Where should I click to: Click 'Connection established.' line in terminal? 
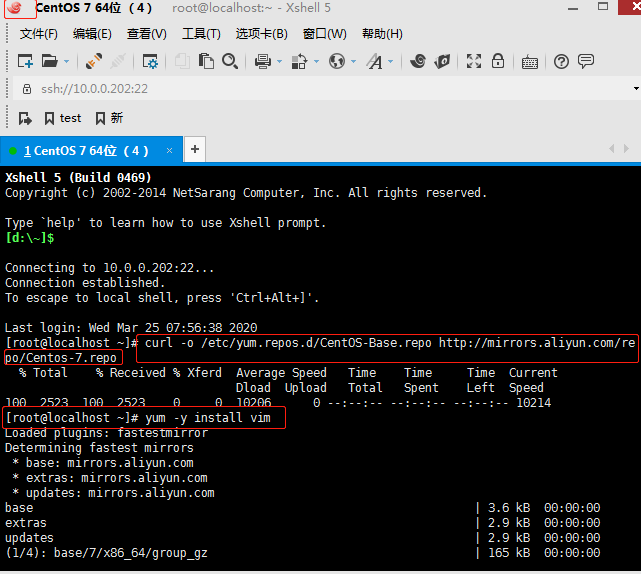coord(85,283)
